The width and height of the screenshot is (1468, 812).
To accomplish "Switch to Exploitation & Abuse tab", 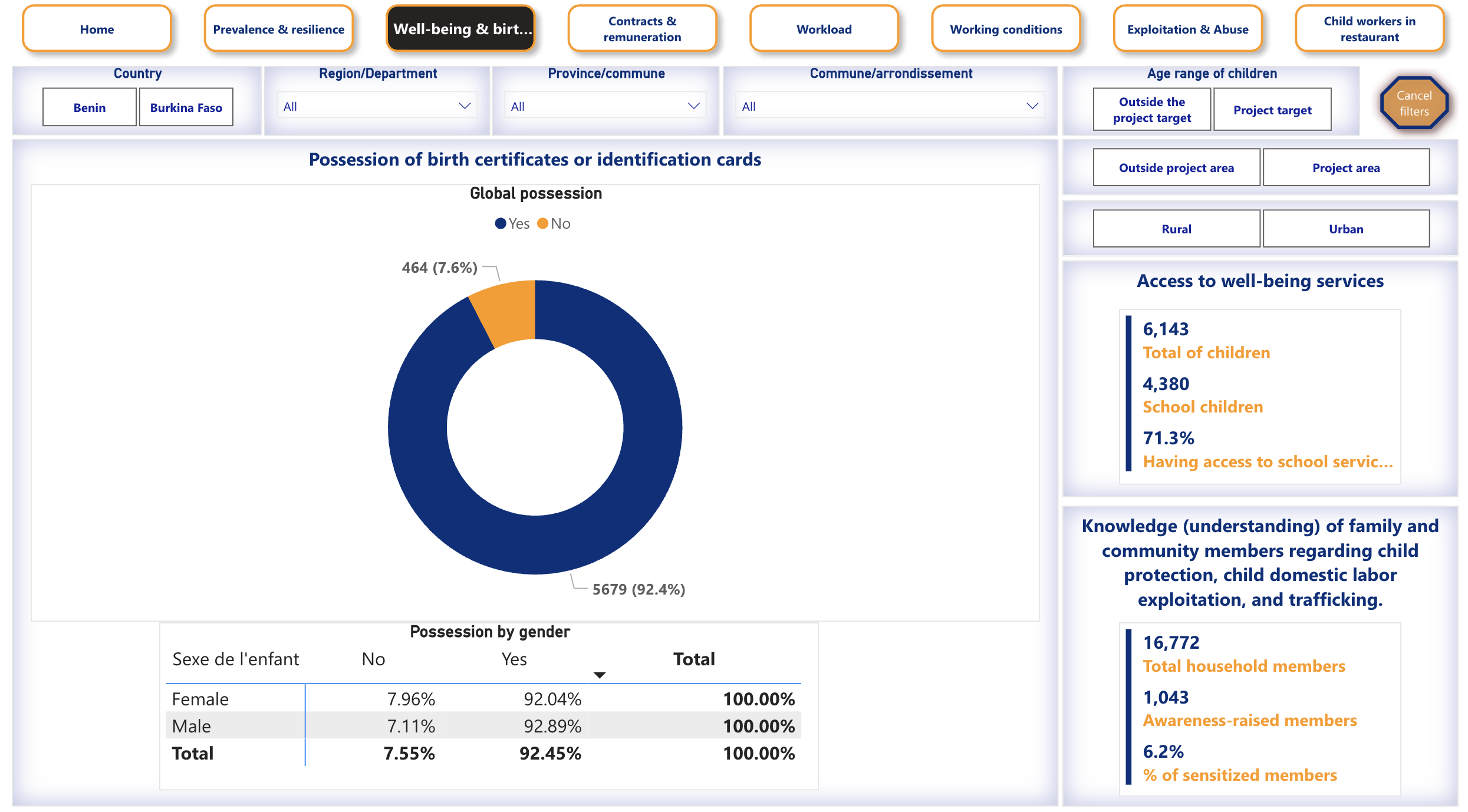I will pos(1187,29).
